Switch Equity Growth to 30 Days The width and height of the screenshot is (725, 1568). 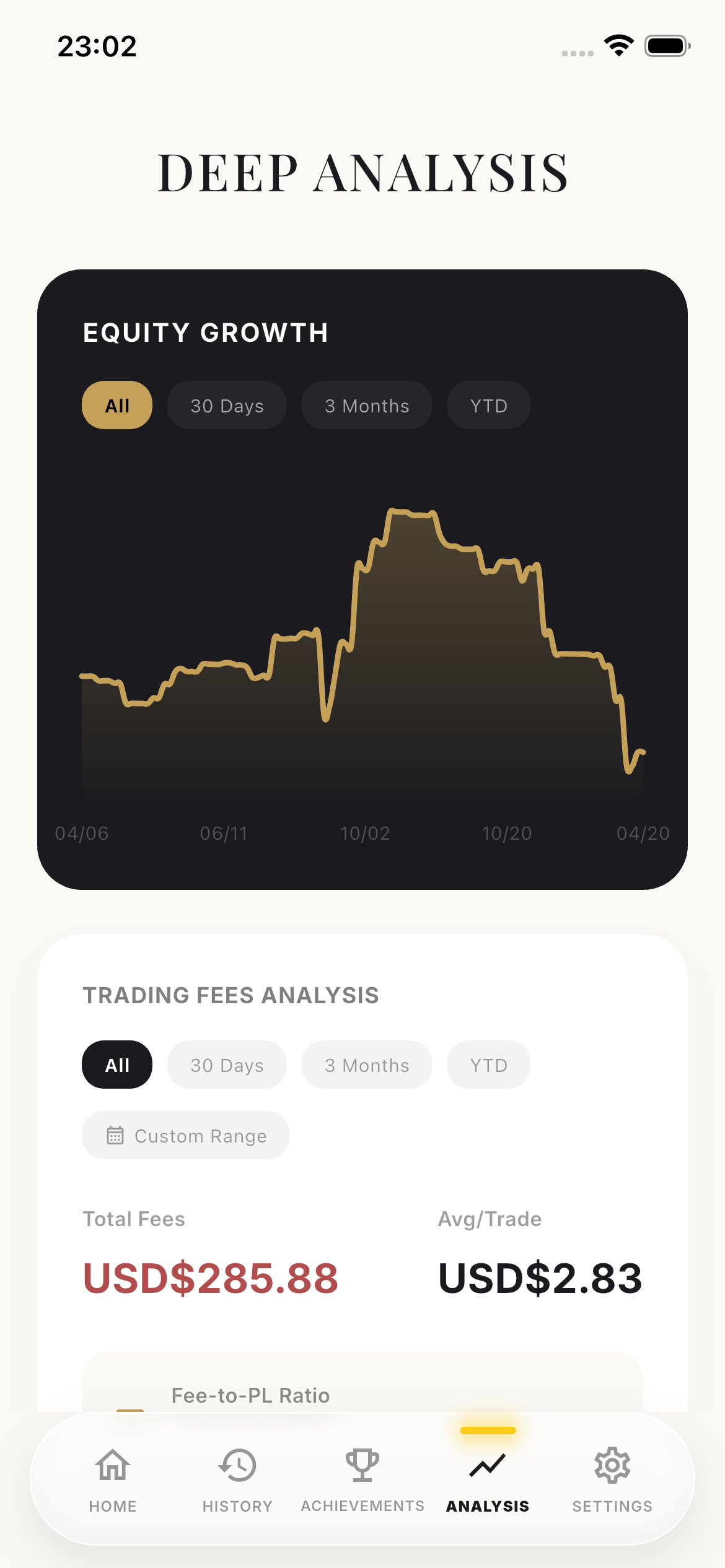227,406
